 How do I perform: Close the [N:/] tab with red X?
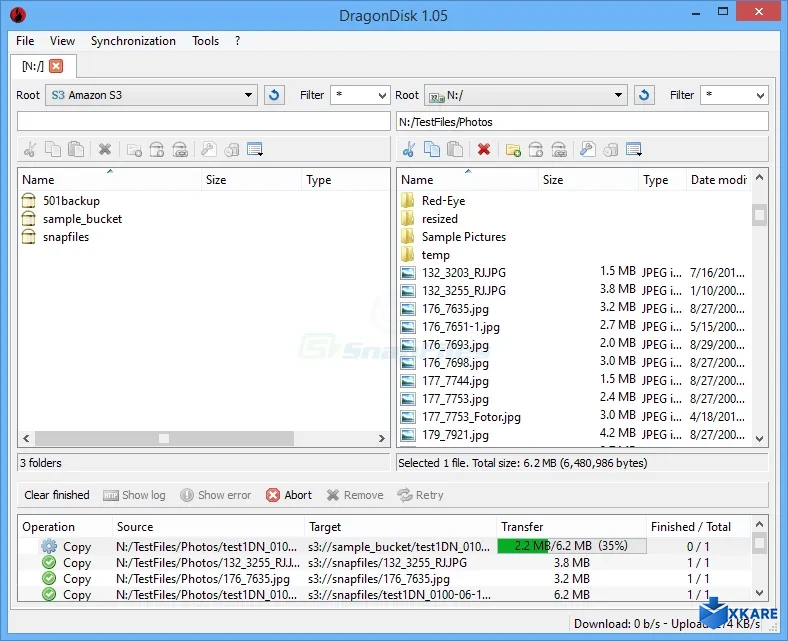[56, 66]
